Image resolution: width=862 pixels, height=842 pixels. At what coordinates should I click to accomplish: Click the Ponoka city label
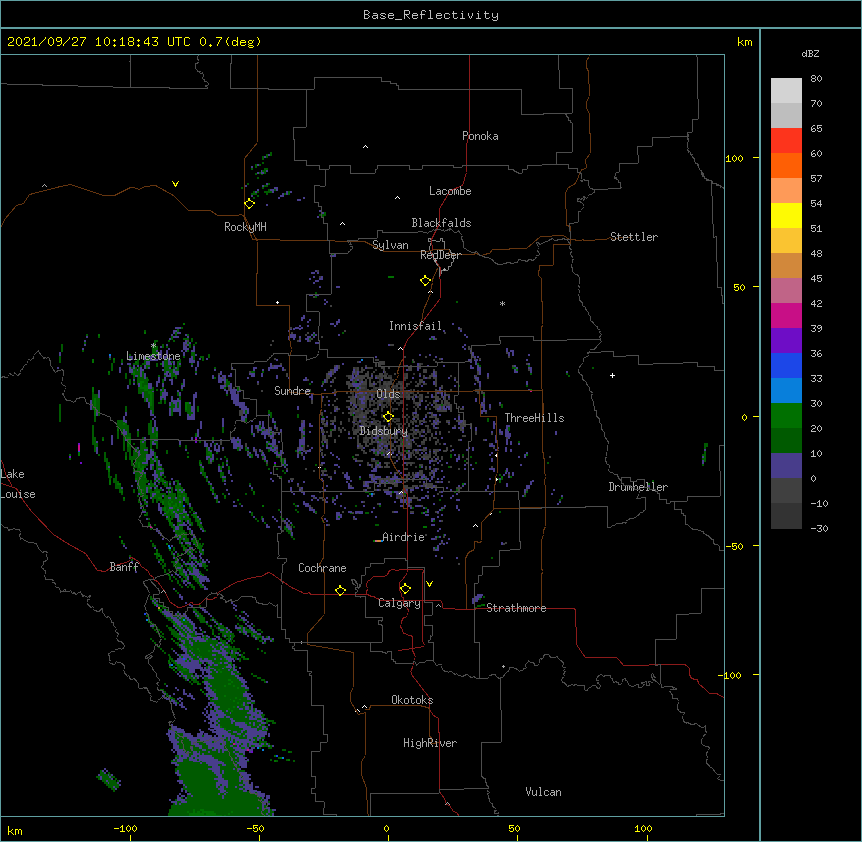[480, 136]
